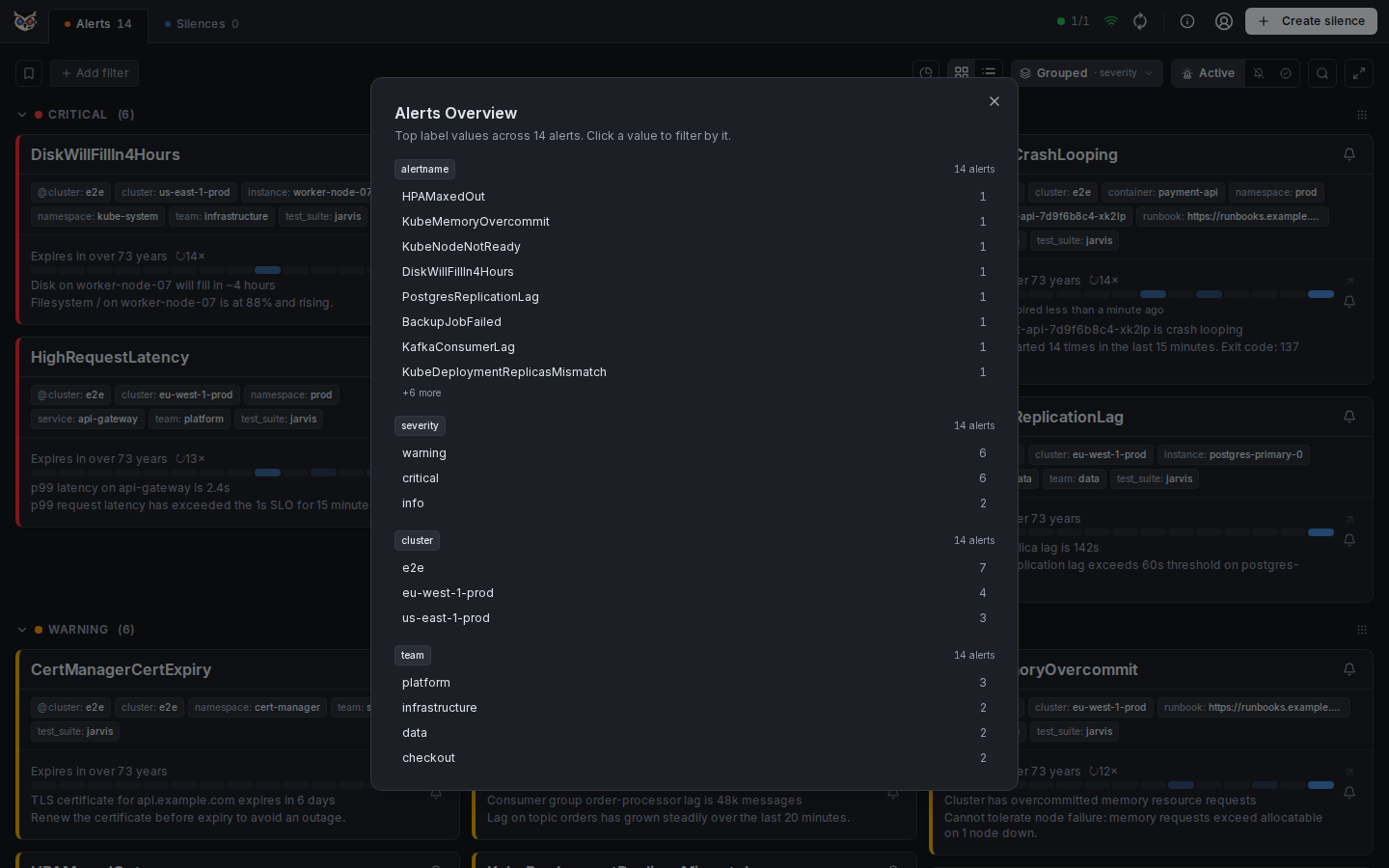Click the bell icon on the CrashLooping card header
The width and height of the screenshot is (1389, 868).
click(x=1349, y=154)
